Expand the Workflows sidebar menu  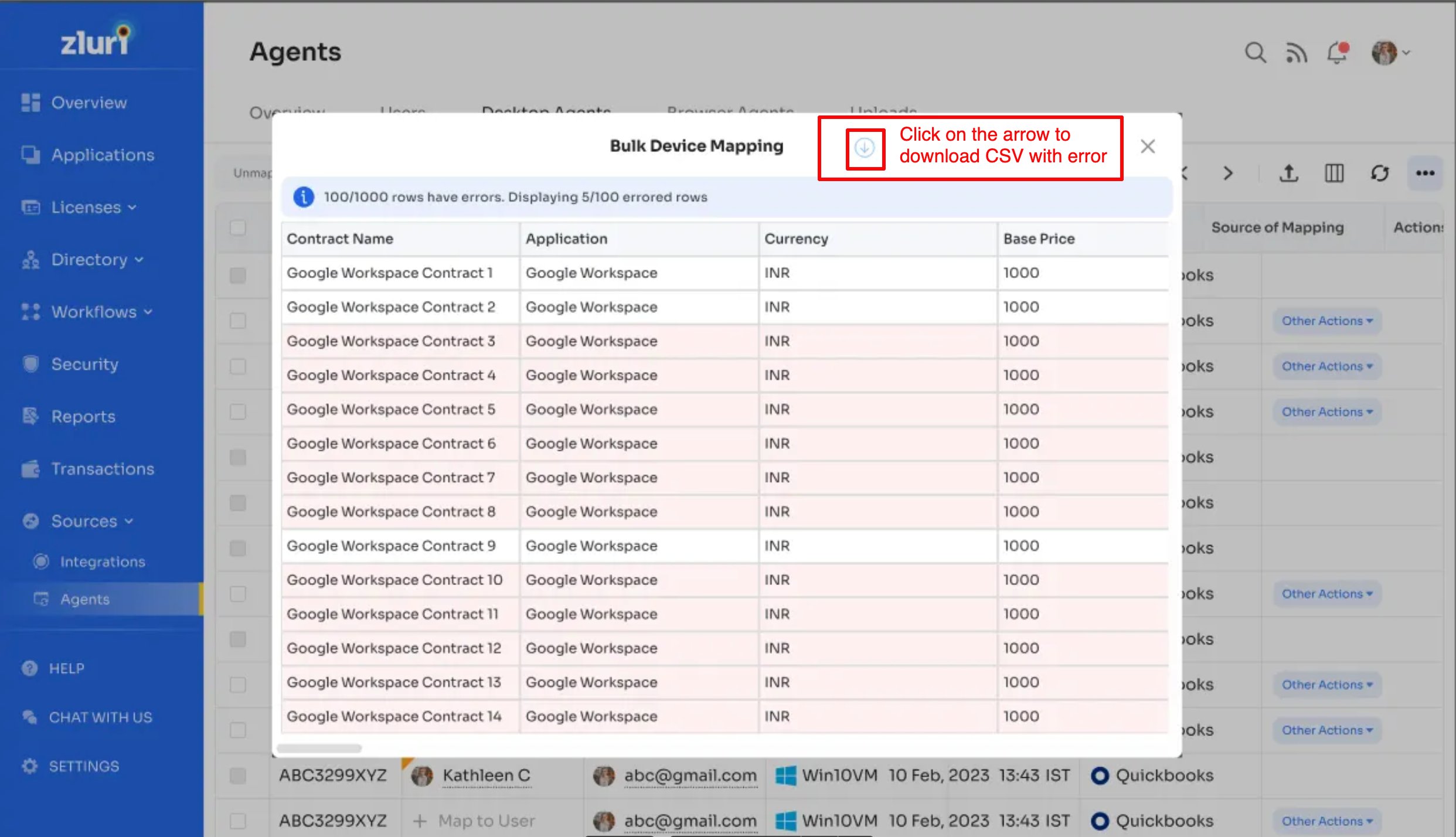tap(101, 312)
